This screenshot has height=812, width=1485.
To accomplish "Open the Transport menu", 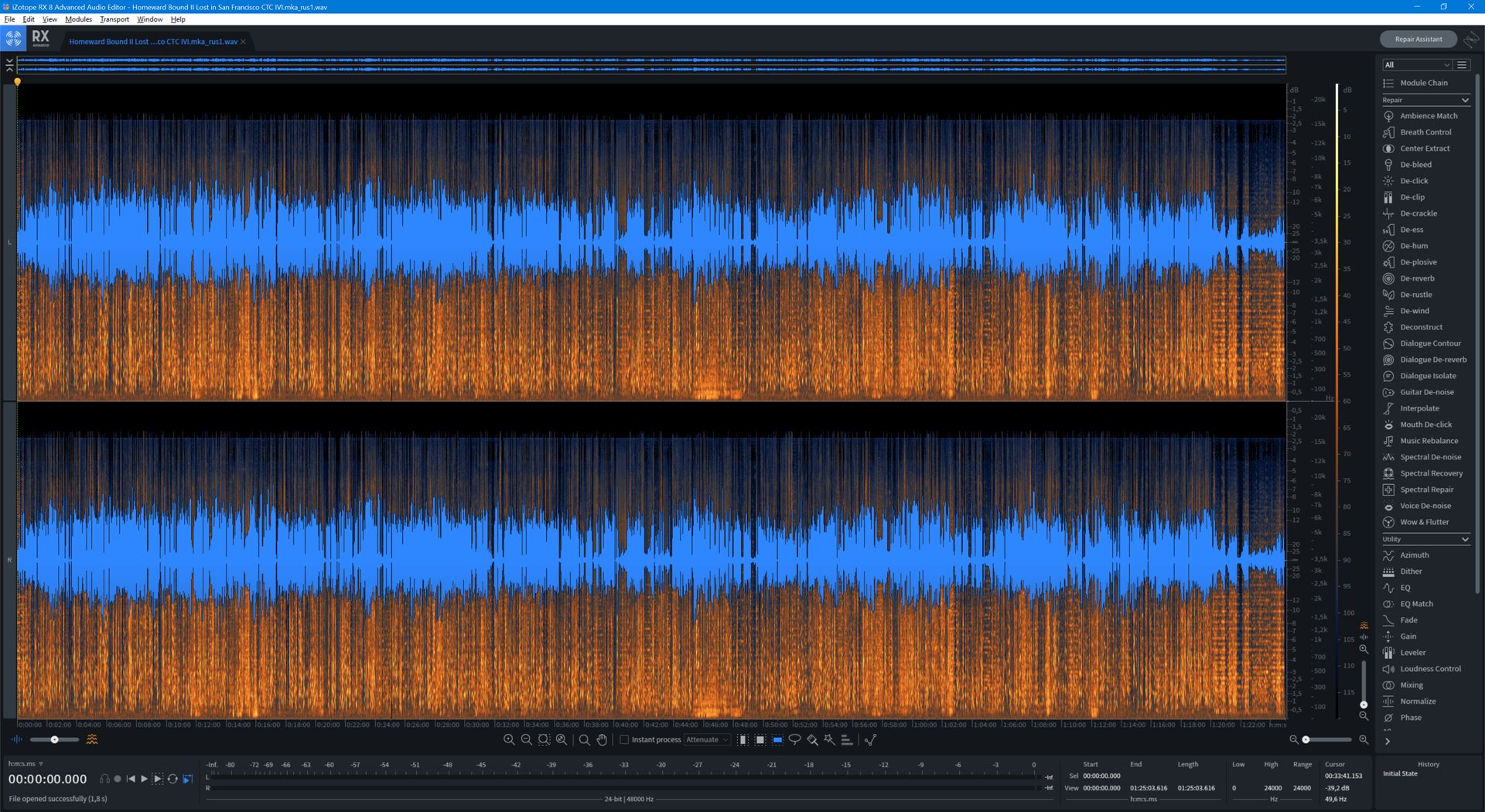I will 114,19.
